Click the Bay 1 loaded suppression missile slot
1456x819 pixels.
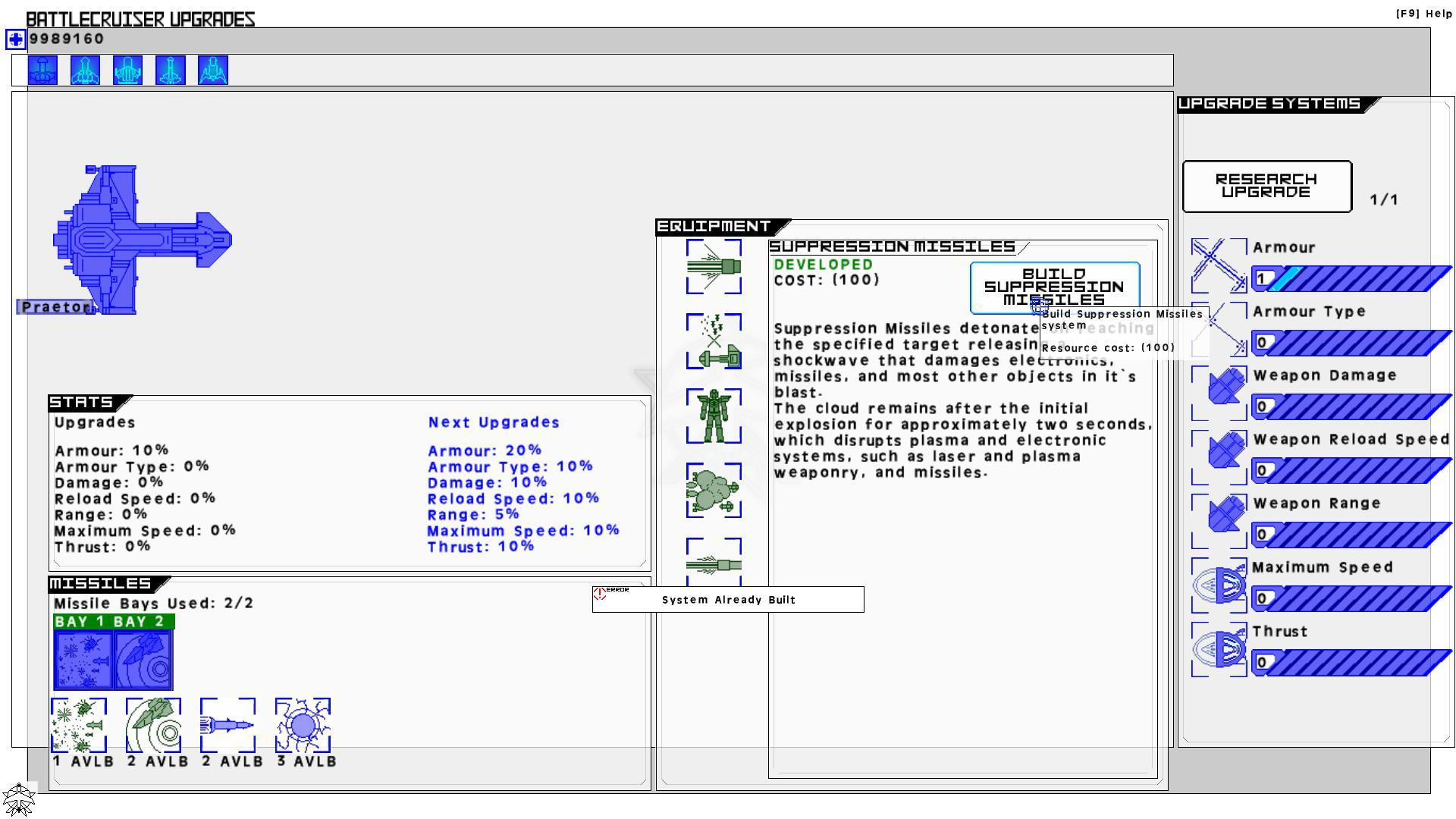pos(83,661)
